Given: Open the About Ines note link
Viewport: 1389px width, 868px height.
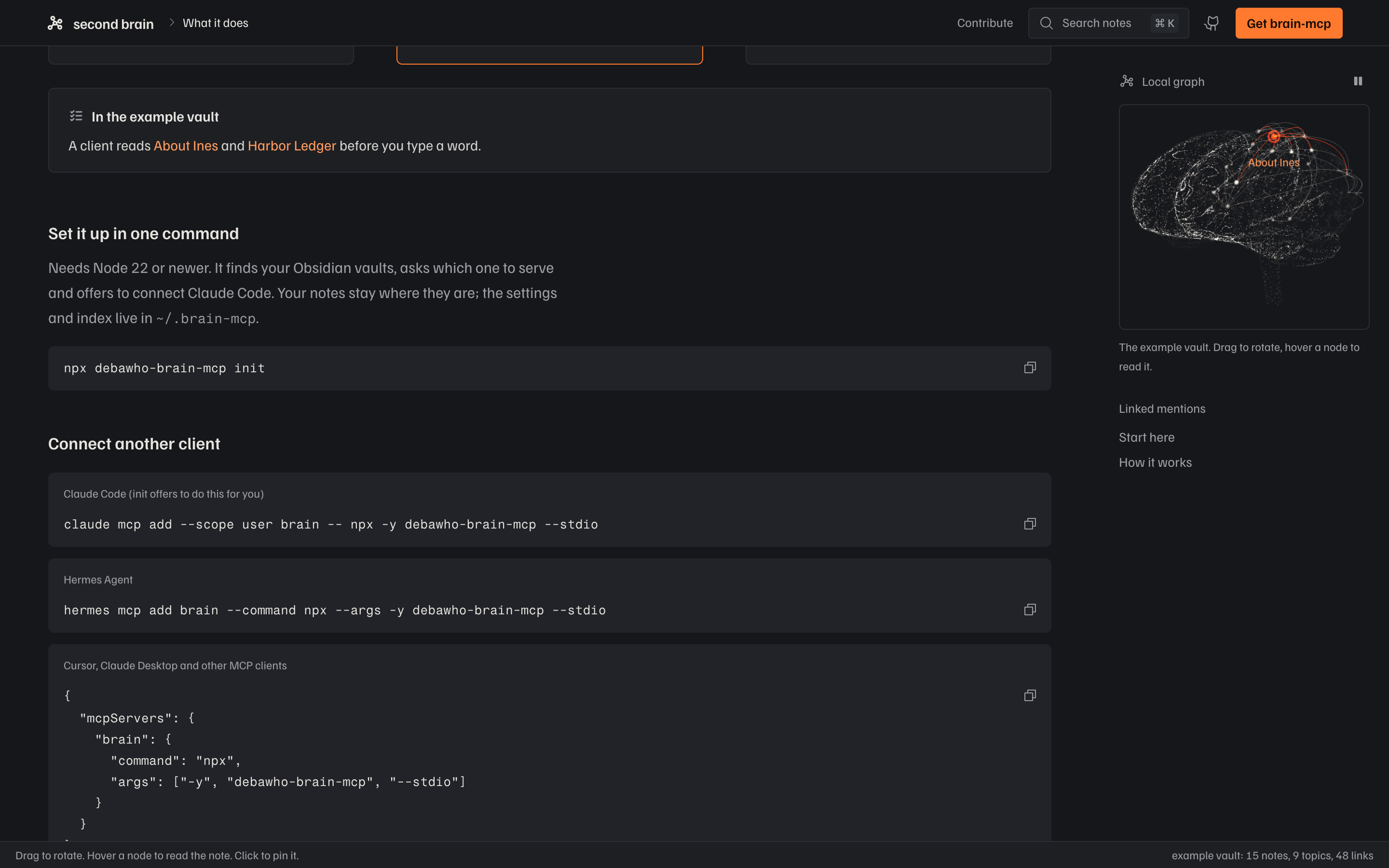Looking at the screenshot, I should pos(185,146).
